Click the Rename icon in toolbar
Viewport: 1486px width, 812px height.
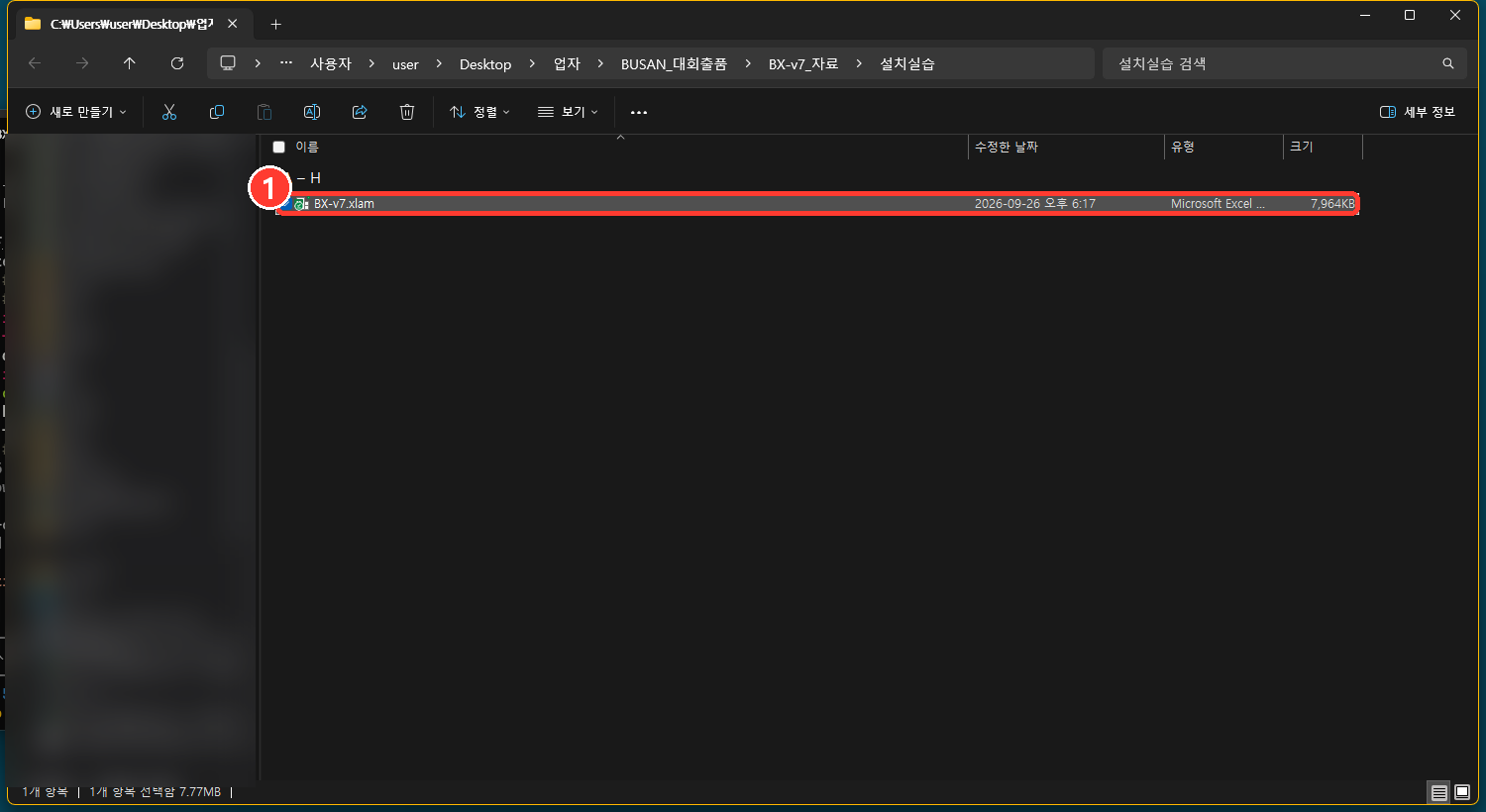[x=312, y=112]
